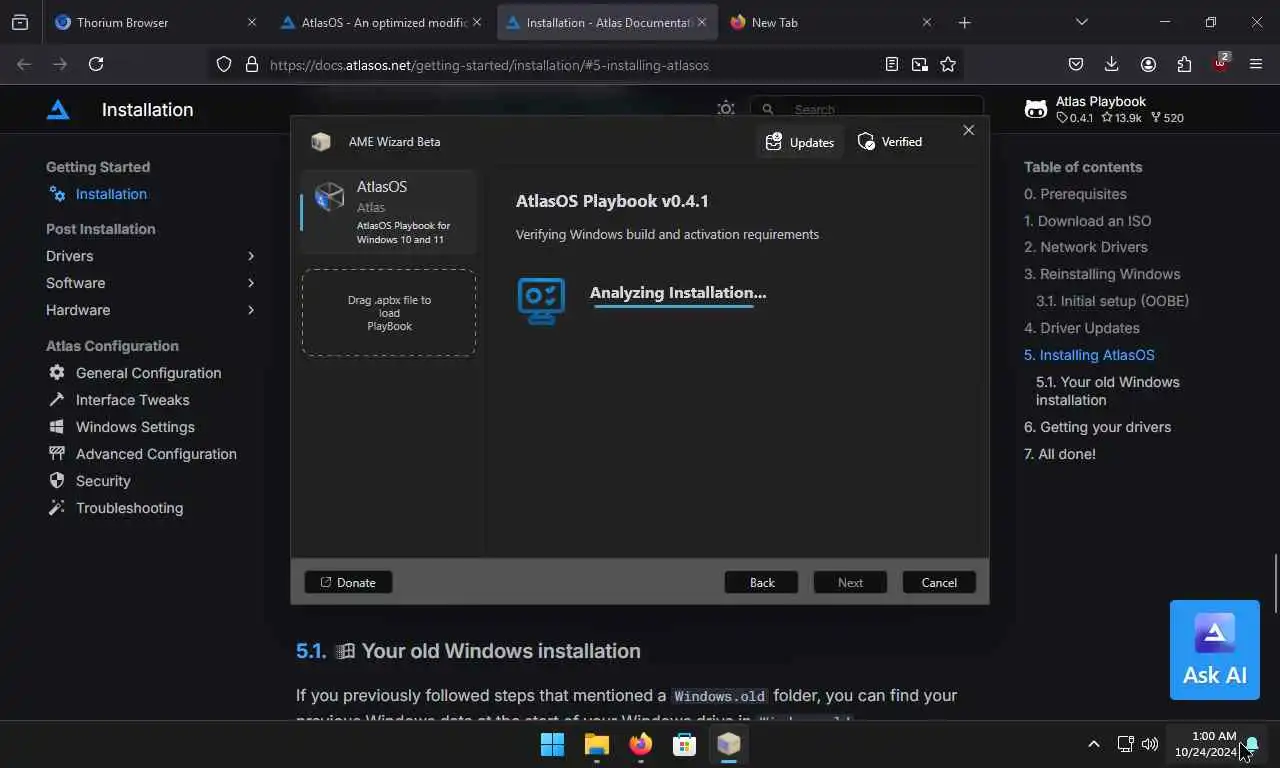Jump to 0. Prerequisites section
The height and width of the screenshot is (768, 1280).
[1075, 194]
